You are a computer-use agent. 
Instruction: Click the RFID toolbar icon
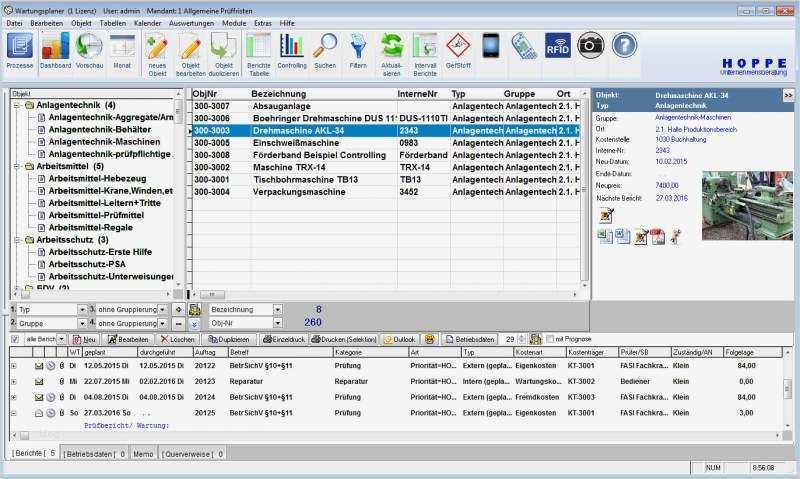tap(557, 45)
